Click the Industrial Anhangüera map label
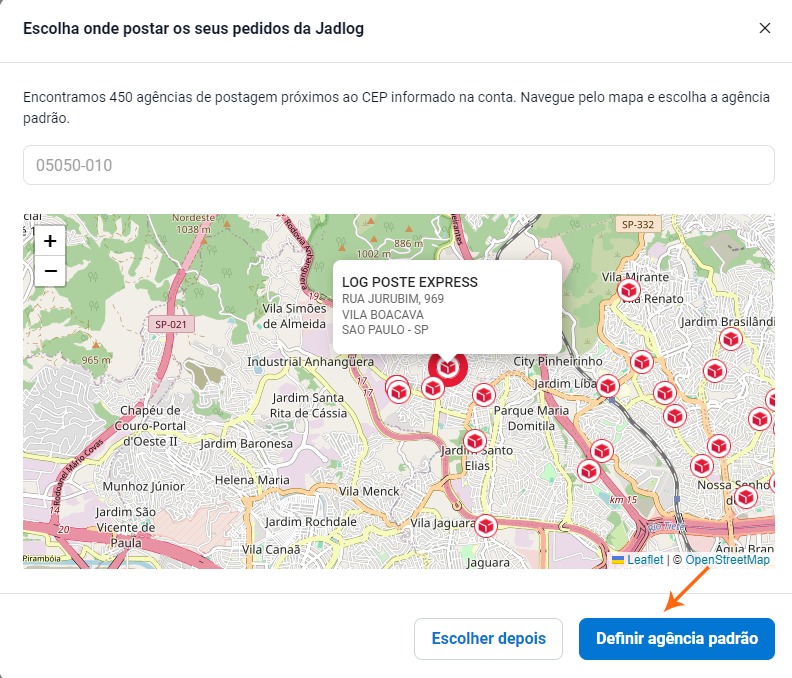The height and width of the screenshot is (678, 792). pyautogui.click(x=310, y=362)
